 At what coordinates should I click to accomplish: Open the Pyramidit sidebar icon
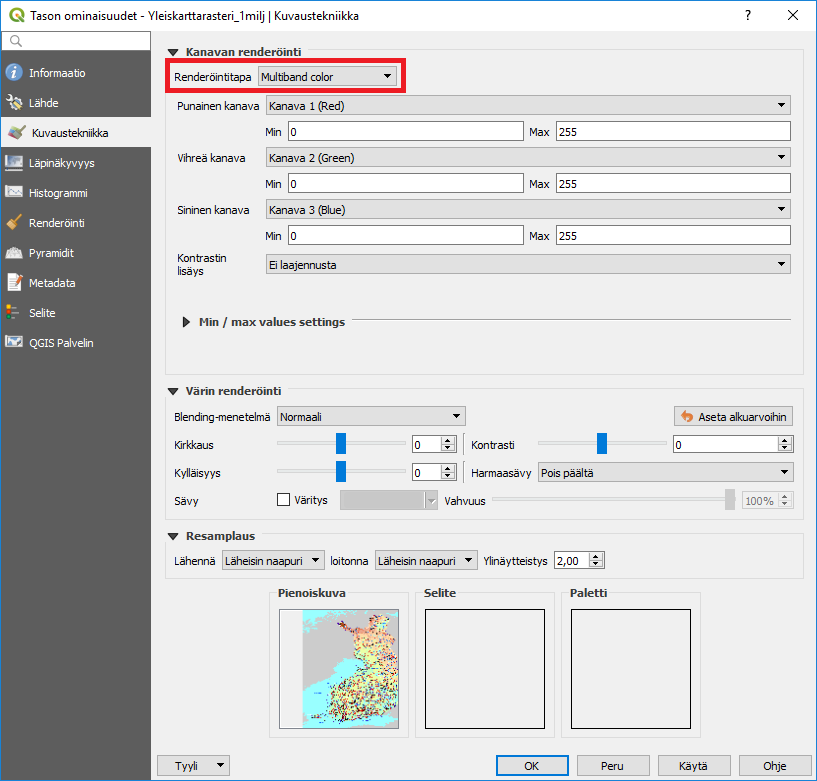[x=14, y=253]
